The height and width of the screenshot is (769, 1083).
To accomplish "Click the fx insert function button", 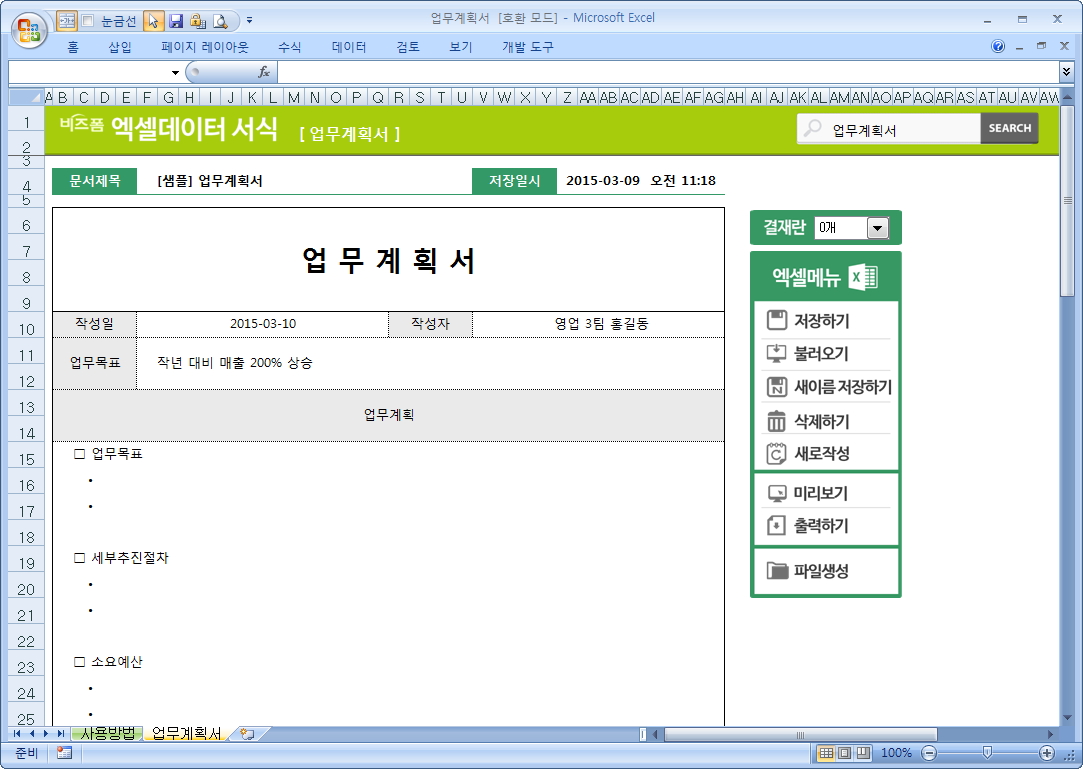I will click(264, 72).
